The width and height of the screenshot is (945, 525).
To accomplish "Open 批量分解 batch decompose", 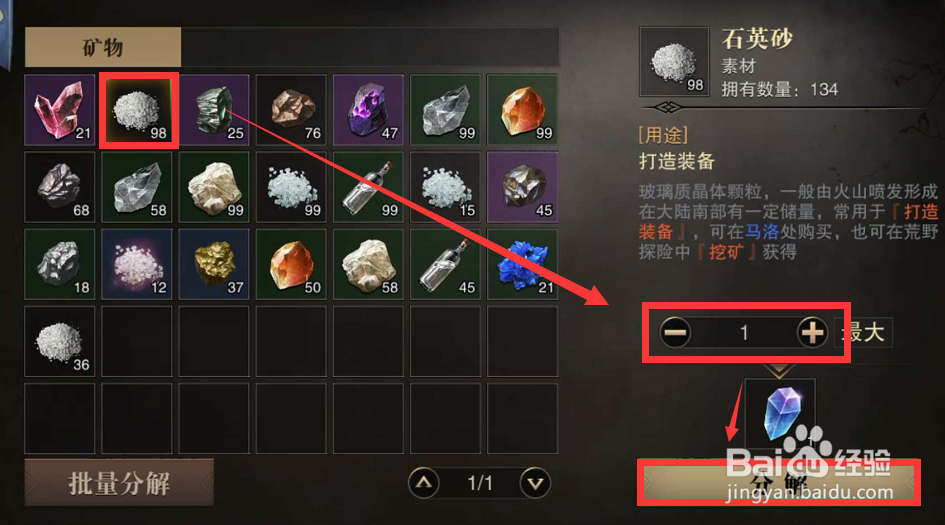I will pos(119,483).
